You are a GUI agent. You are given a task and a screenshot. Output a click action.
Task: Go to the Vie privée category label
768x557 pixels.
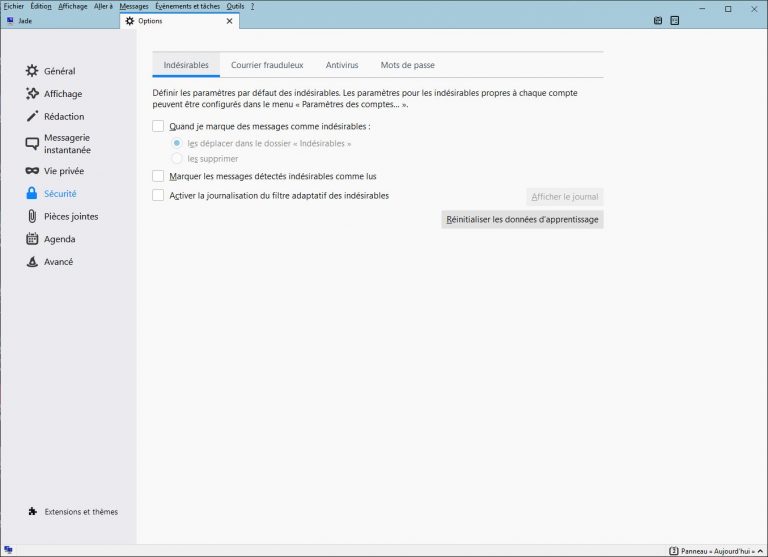click(64, 171)
